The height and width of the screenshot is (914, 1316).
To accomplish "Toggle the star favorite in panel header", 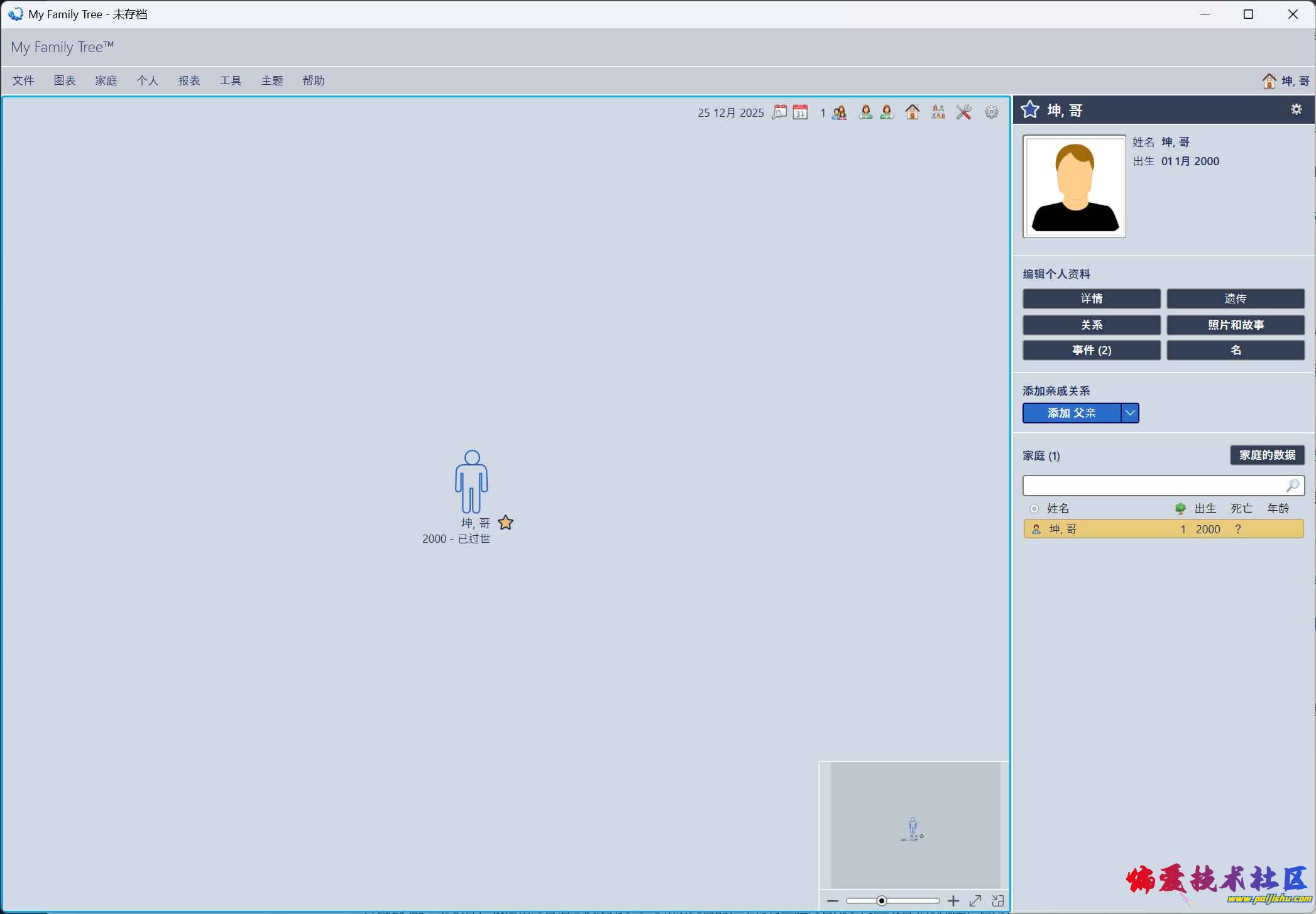I will [1030, 110].
